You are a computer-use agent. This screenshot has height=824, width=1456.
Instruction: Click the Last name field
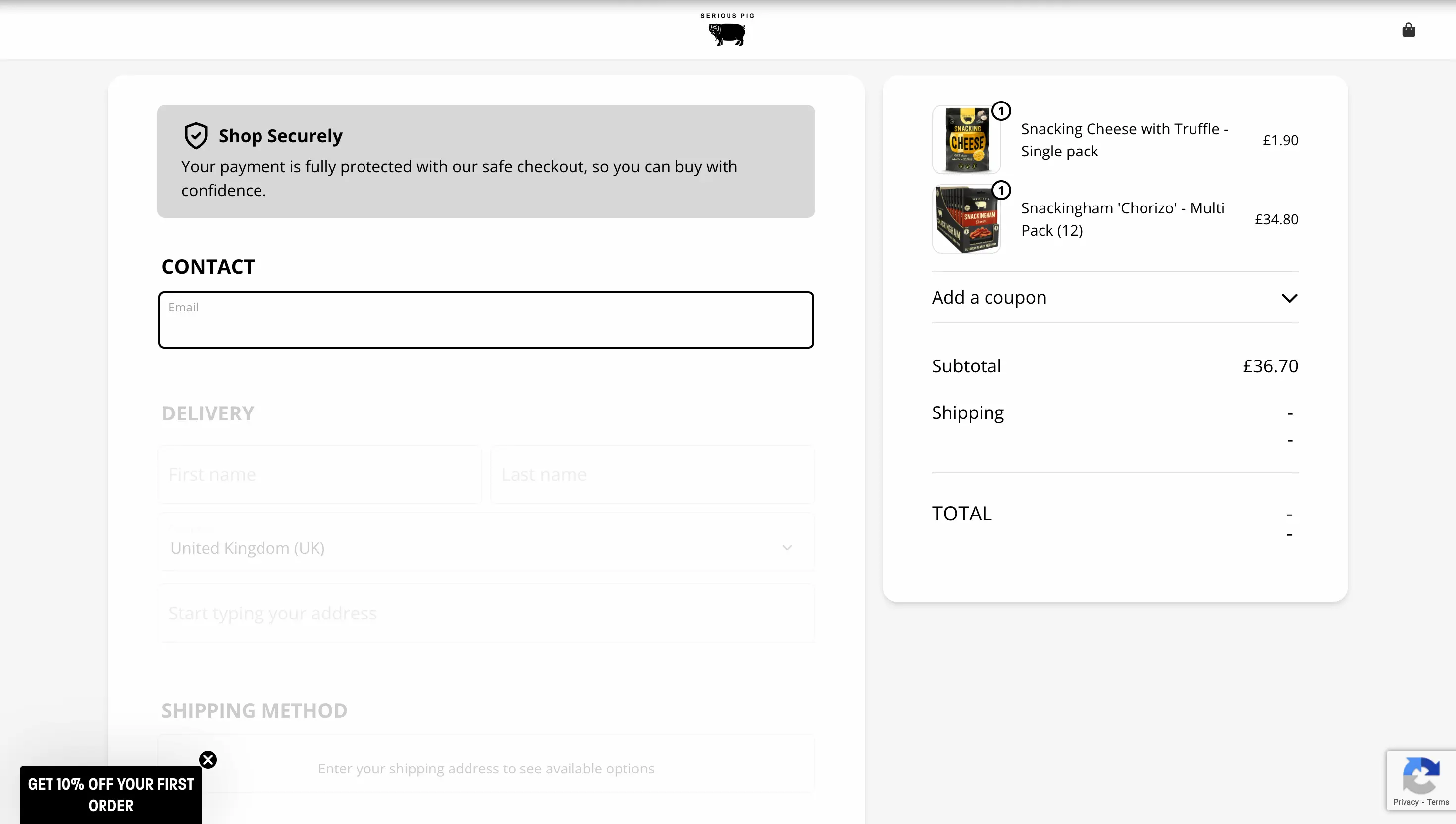(x=652, y=474)
